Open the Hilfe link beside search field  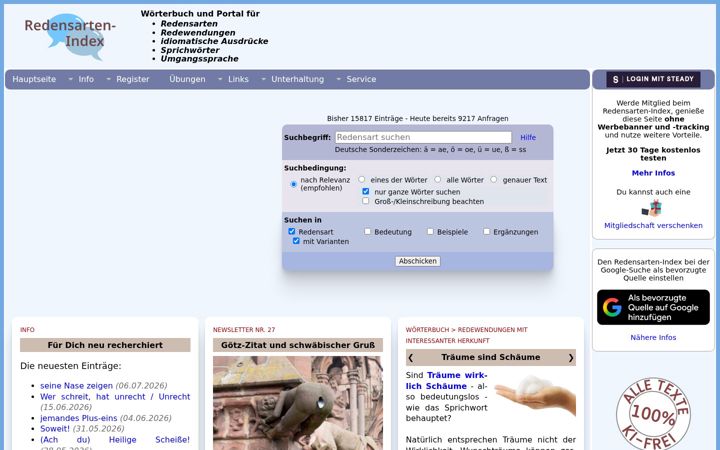(x=528, y=138)
